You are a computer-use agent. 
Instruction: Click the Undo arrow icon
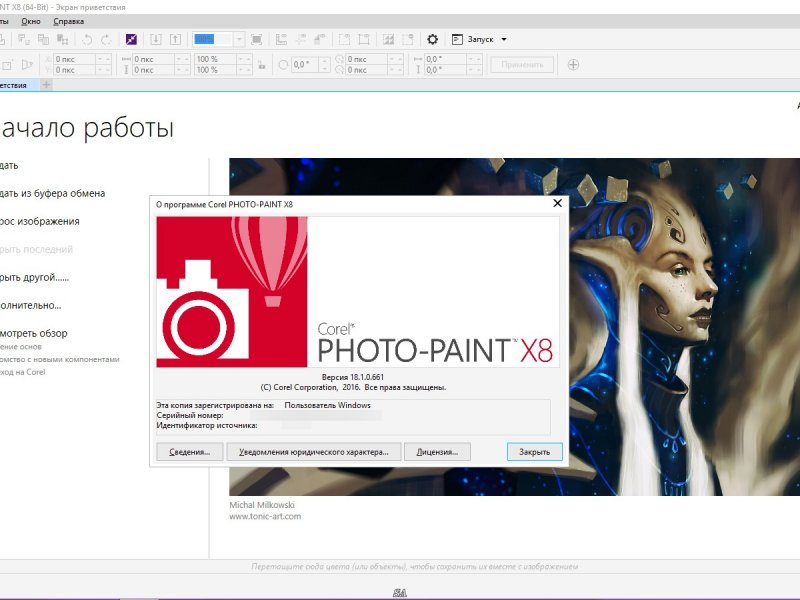pyautogui.click(x=87, y=39)
